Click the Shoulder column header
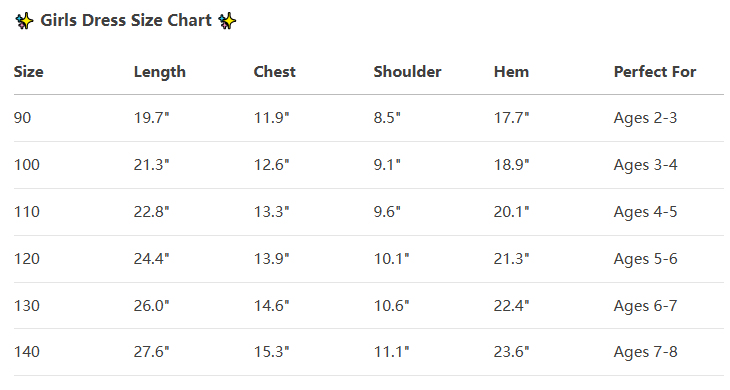Viewport: 730px width, 390px height. [407, 72]
